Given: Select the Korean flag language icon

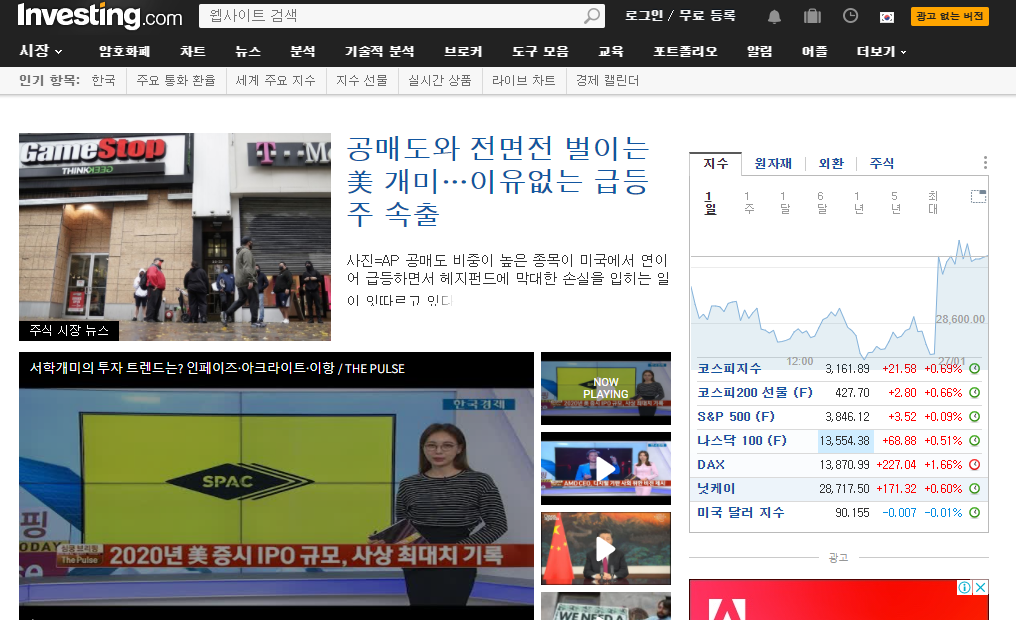Looking at the screenshot, I should (x=887, y=17).
